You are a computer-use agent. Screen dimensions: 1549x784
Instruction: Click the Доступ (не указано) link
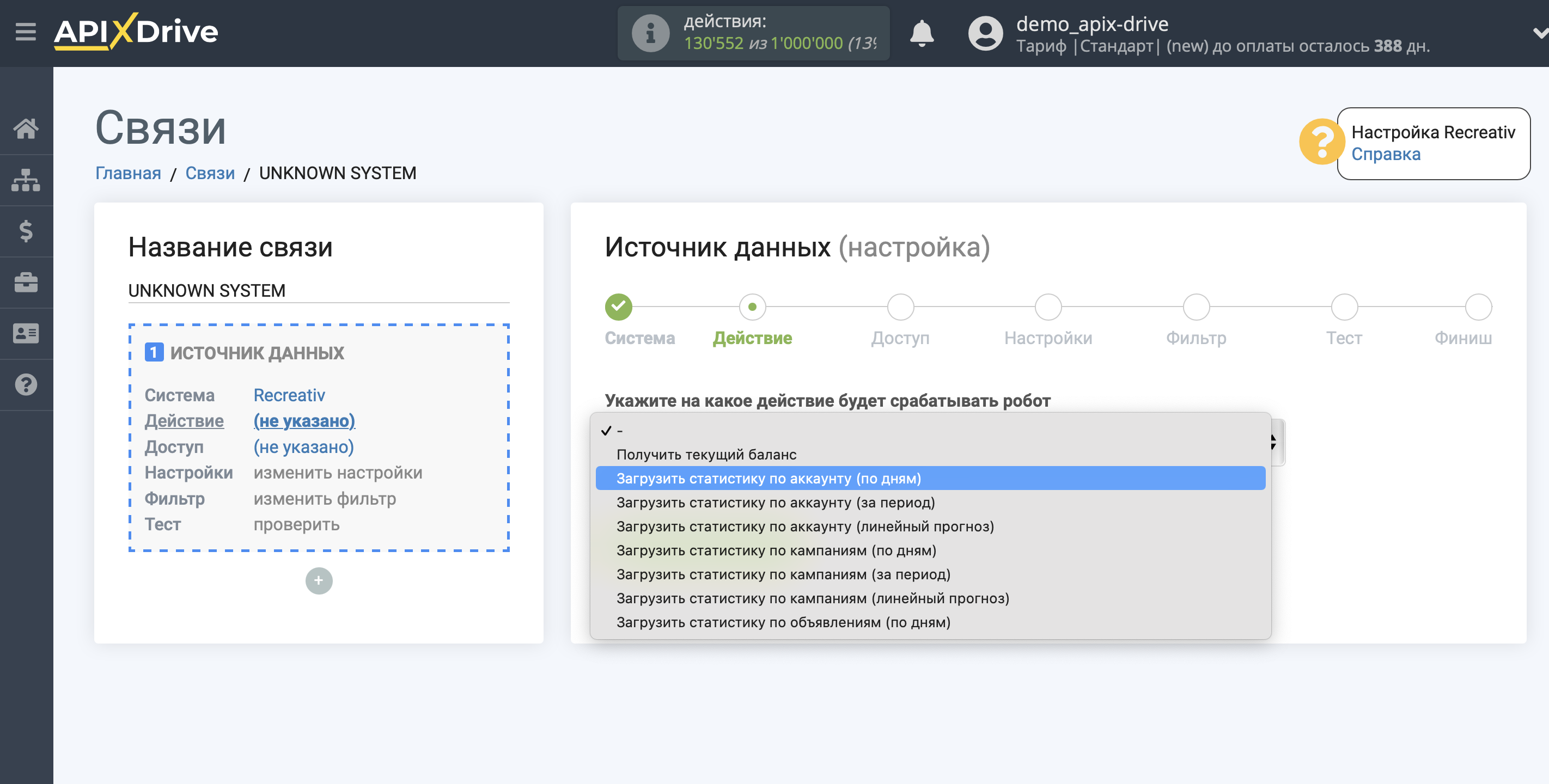303,446
